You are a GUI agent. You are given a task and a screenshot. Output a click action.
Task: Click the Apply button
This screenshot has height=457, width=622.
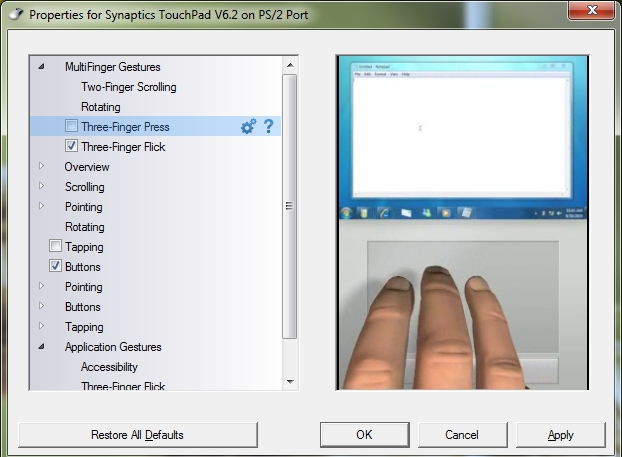tap(561, 435)
